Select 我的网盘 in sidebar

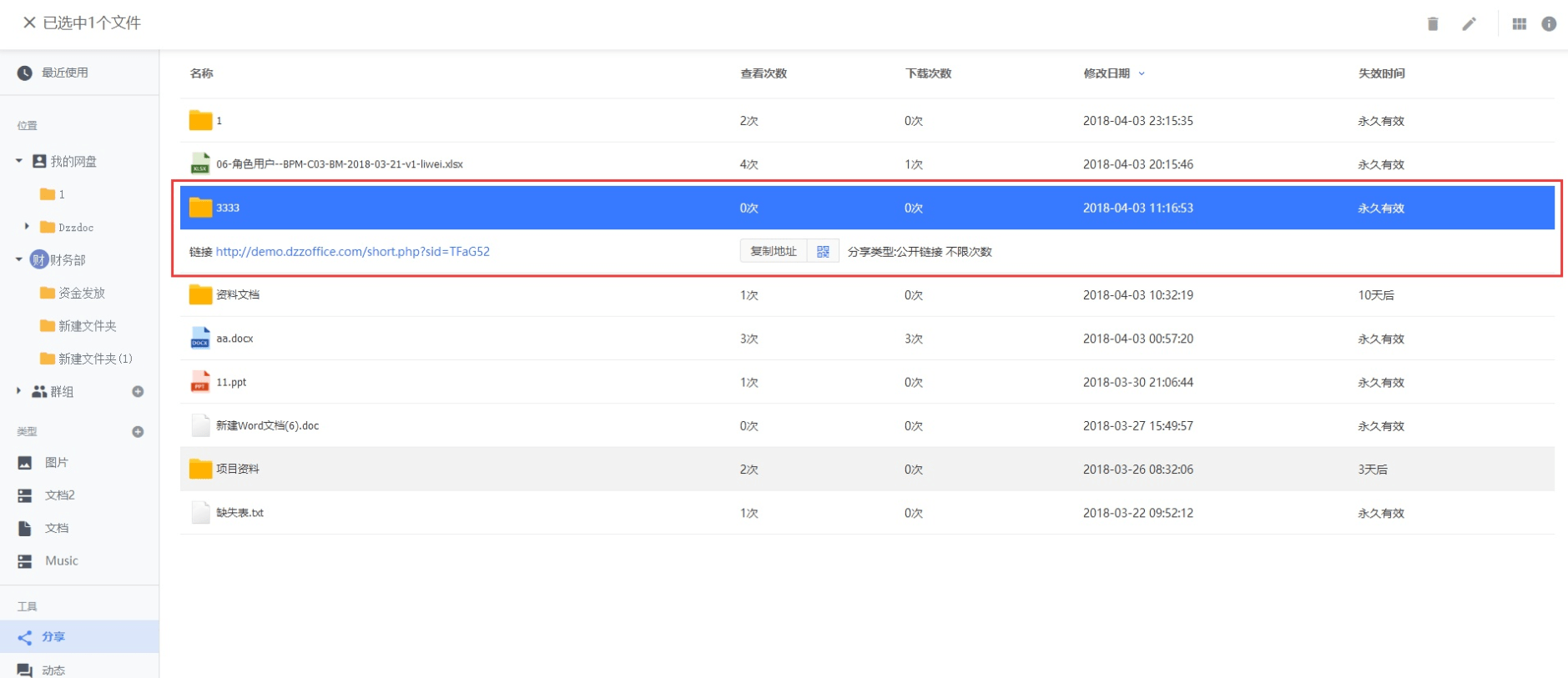73,161
